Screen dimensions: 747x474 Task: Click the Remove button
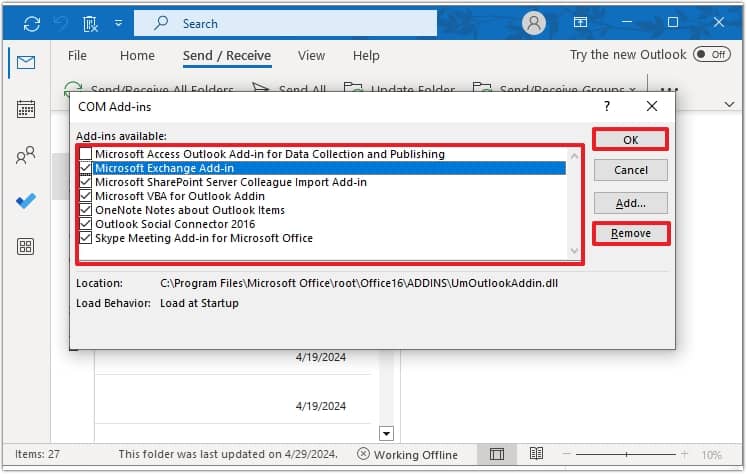tap(631, 233)
